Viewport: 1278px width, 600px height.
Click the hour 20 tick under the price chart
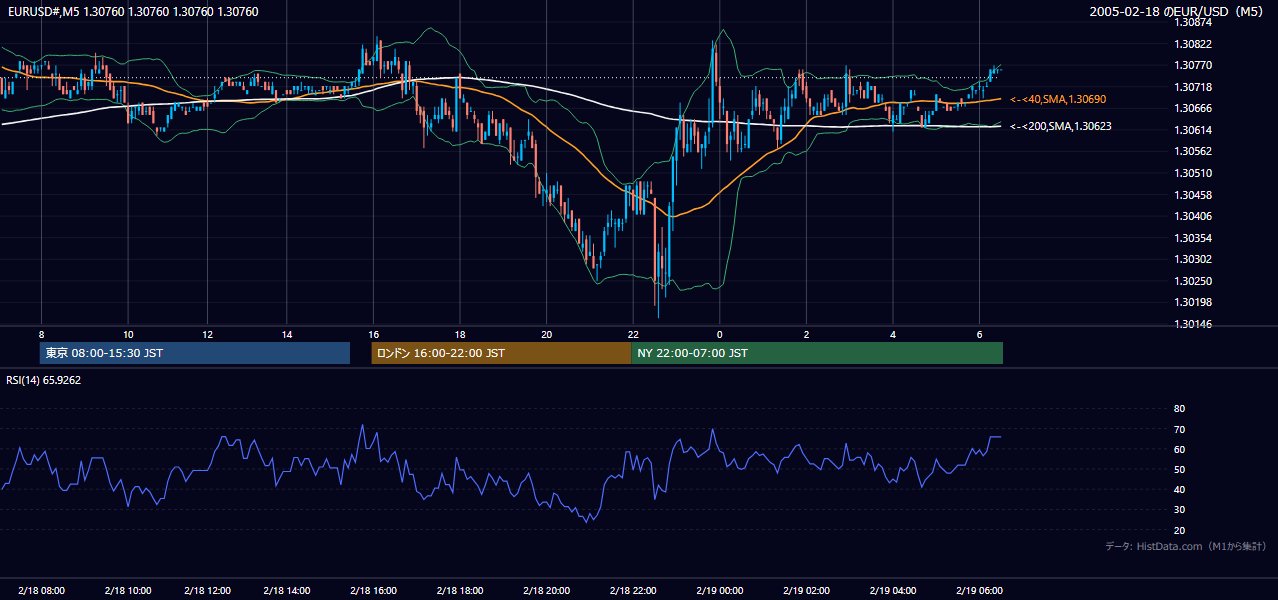tap(546, 334)
